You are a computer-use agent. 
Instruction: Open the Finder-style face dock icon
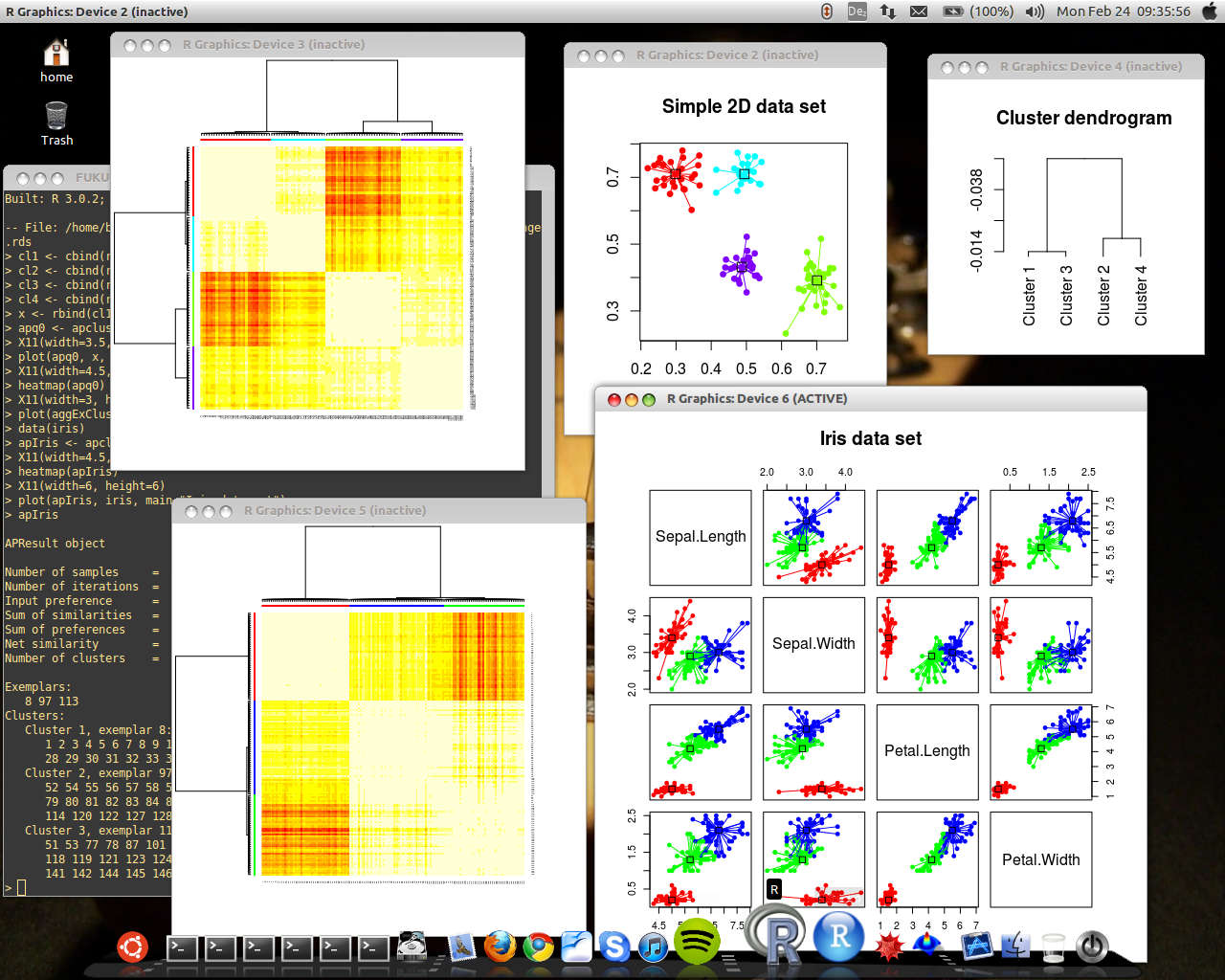click(x=1014, y=947)
